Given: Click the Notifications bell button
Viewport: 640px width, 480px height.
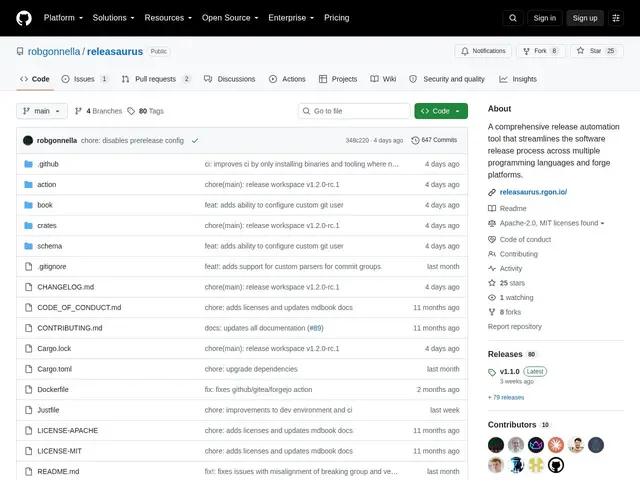Looking at the screenshot, I should tap(483, 51).
